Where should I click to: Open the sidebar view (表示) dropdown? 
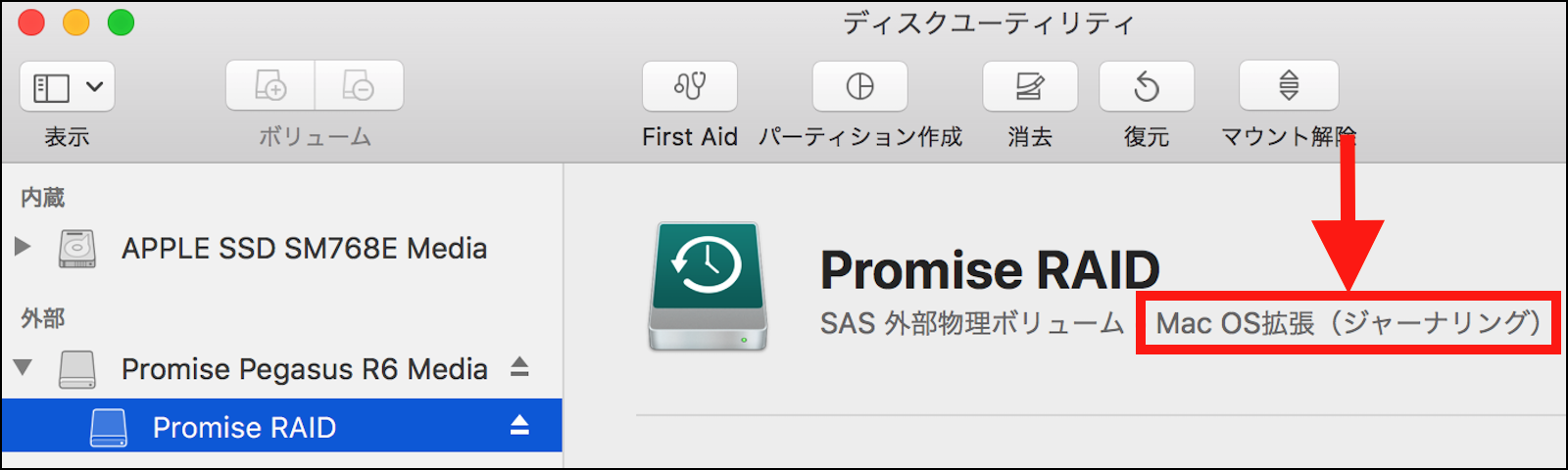click(67, 86)
